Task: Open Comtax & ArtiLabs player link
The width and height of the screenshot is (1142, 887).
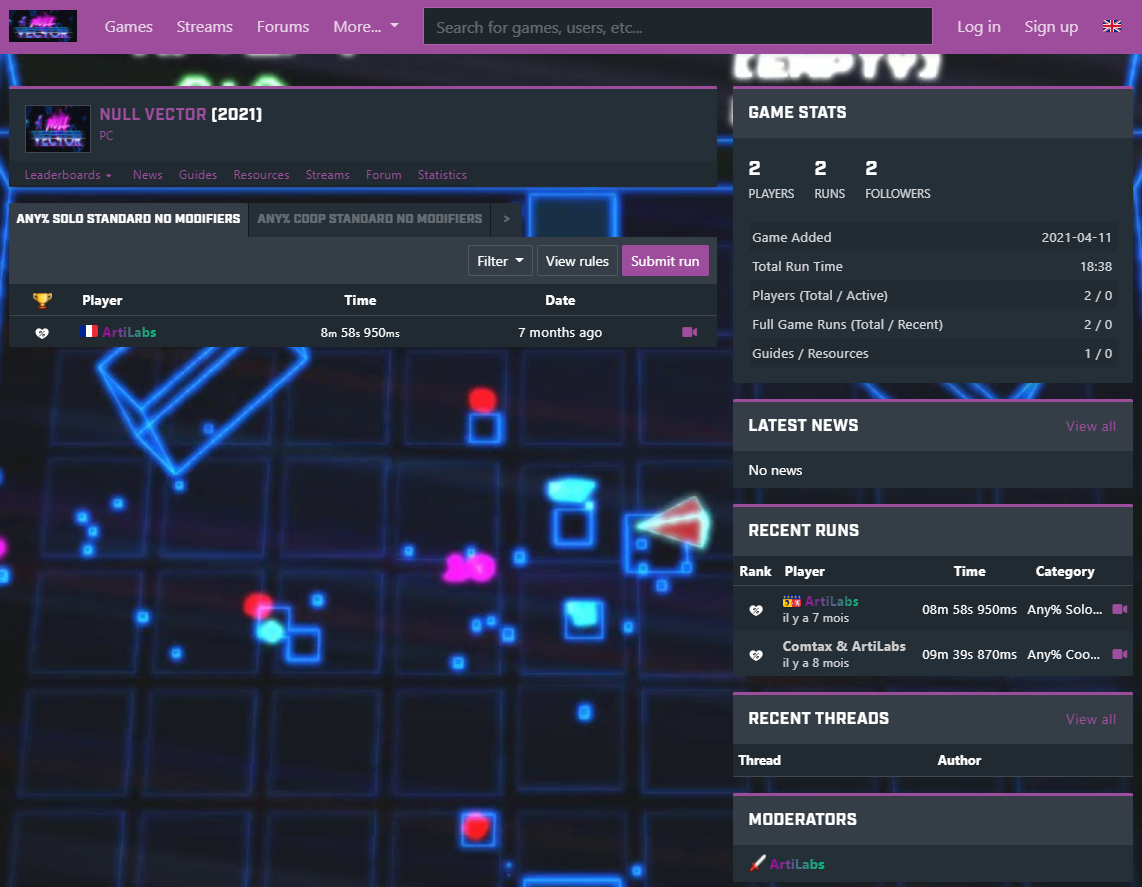Action: pyautogui.click(x=844, y=646)
